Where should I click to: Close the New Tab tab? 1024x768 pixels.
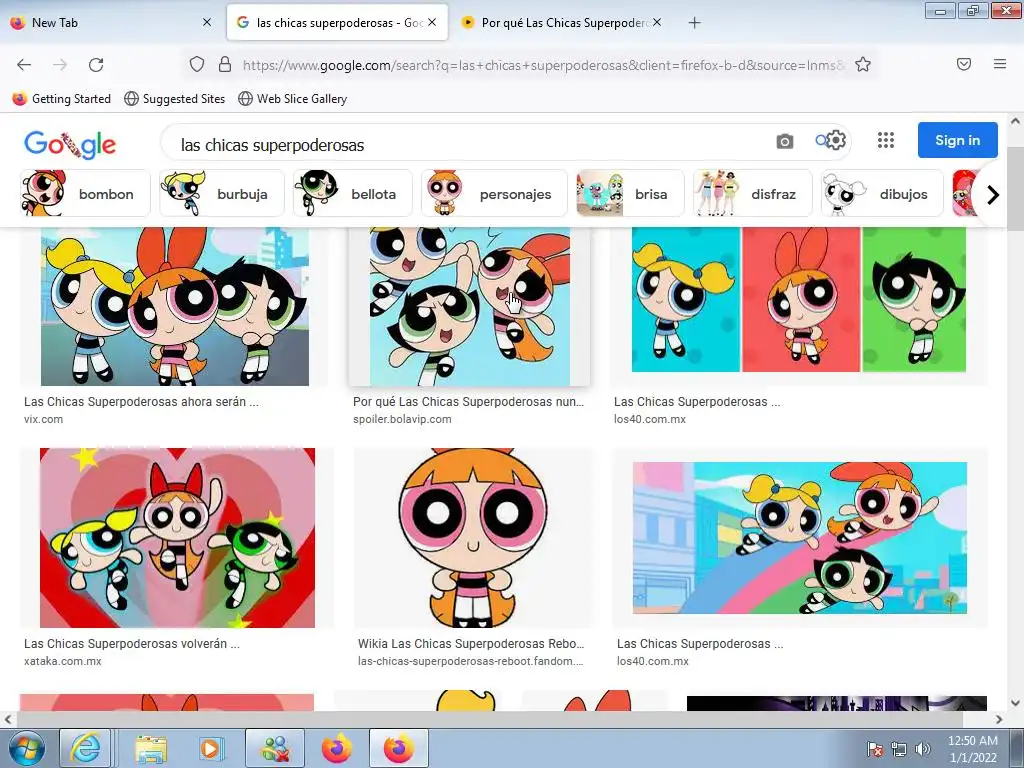207,22
